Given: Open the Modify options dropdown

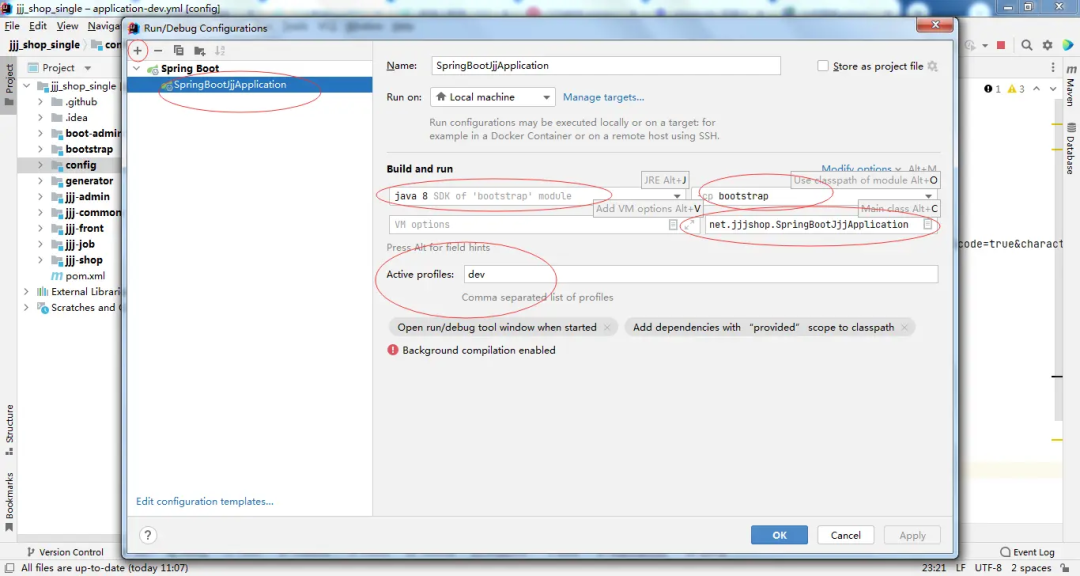Looking at the screenshot, I should coord(860,168).
